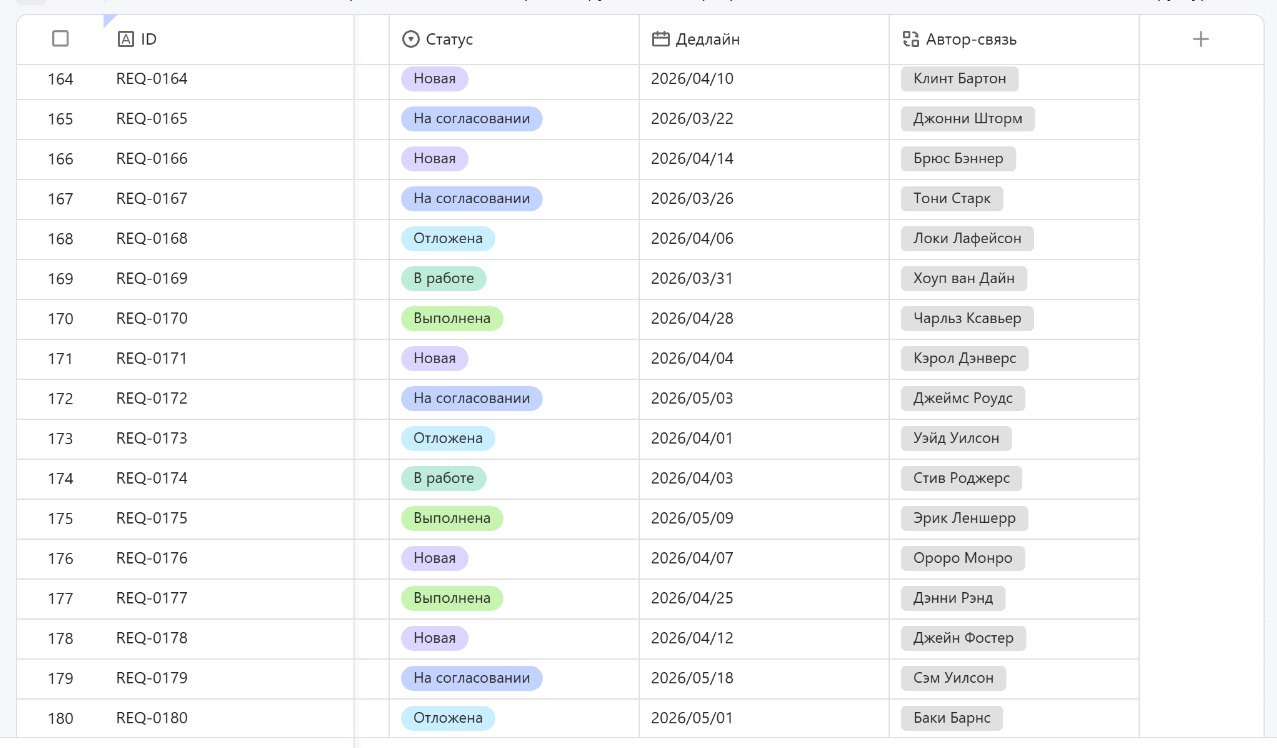
Task: Click the Статус column header
Action: coord(514,39)
